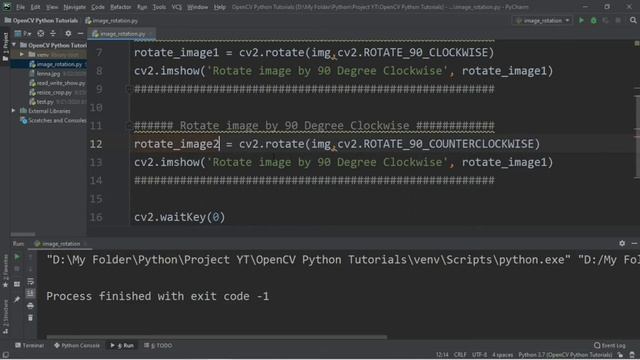Viewport: 640px width, 360px height.
Task: Toggle the Project tool window stripe button
Action: tap(5, 46)
